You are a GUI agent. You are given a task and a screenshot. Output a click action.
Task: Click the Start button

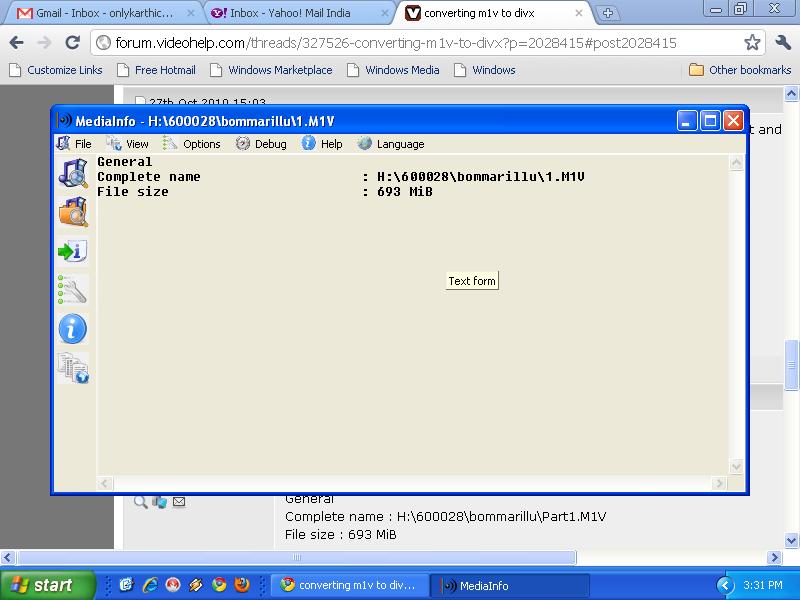[x=47, y=585]
